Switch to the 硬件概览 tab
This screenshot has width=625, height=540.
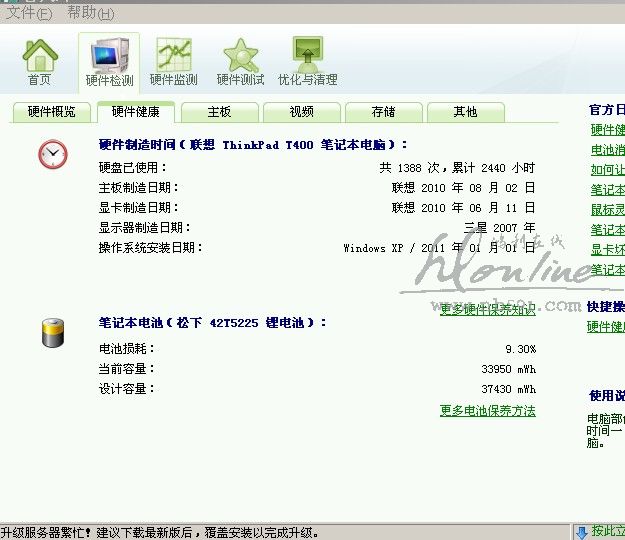coord(51,112)
